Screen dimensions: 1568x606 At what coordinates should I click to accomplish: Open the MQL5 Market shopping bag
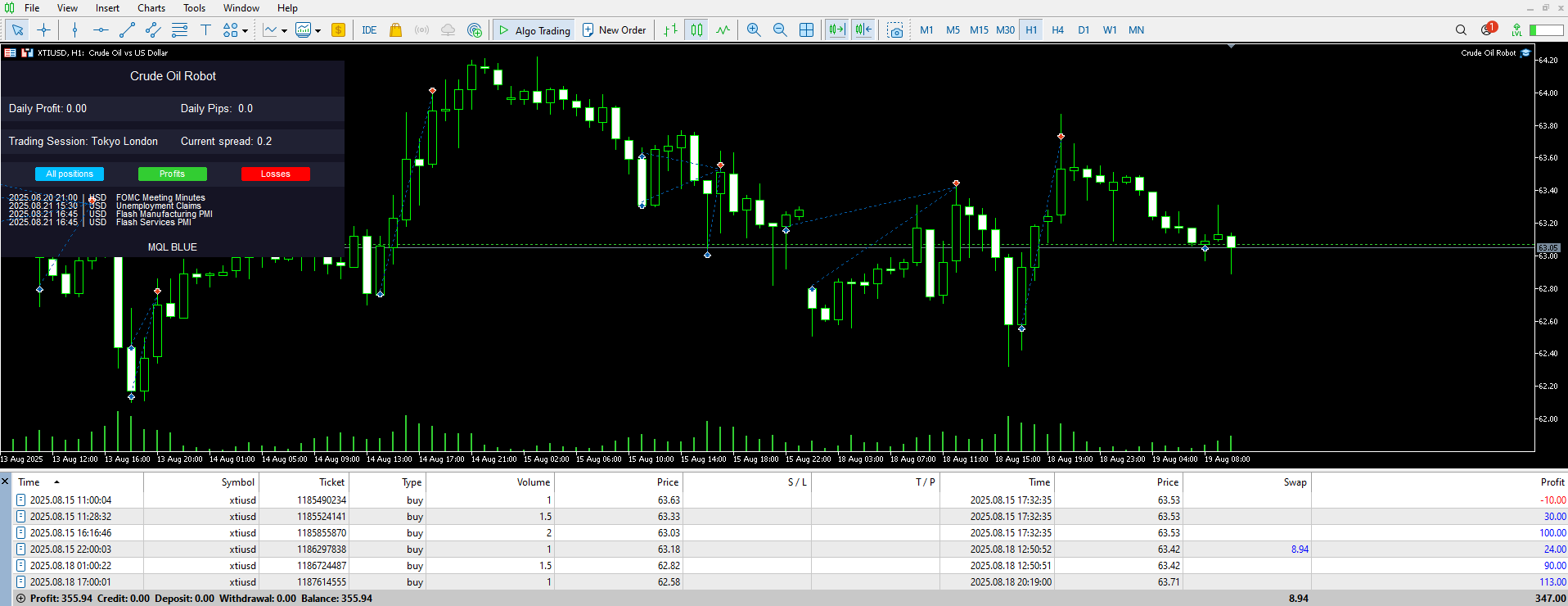click(395, 30)
